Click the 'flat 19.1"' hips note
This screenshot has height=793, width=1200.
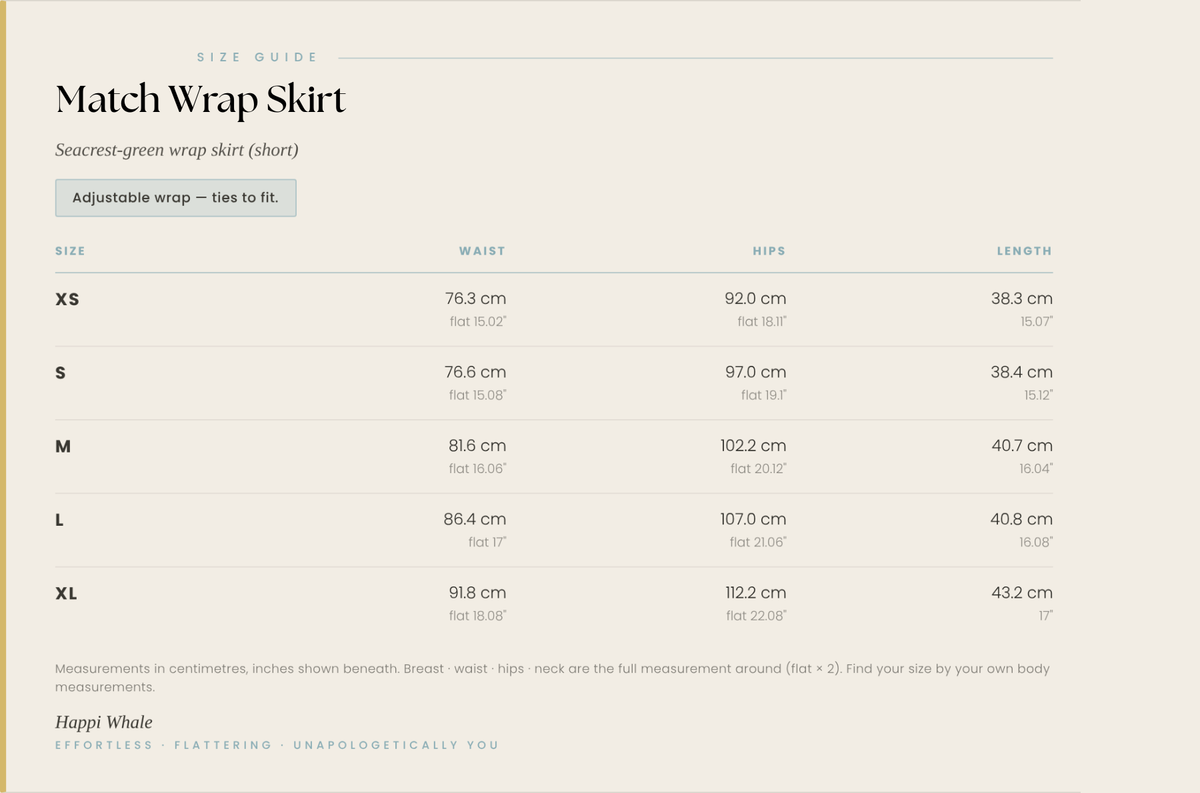[x=764, y=395]
